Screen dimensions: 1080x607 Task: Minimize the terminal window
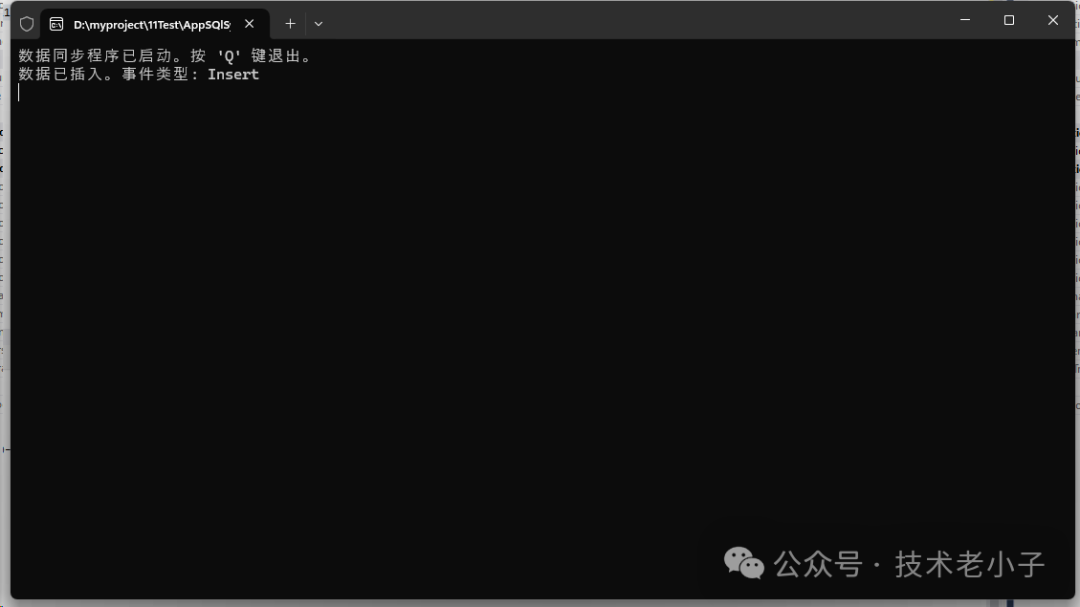click(x=965, y=20)
